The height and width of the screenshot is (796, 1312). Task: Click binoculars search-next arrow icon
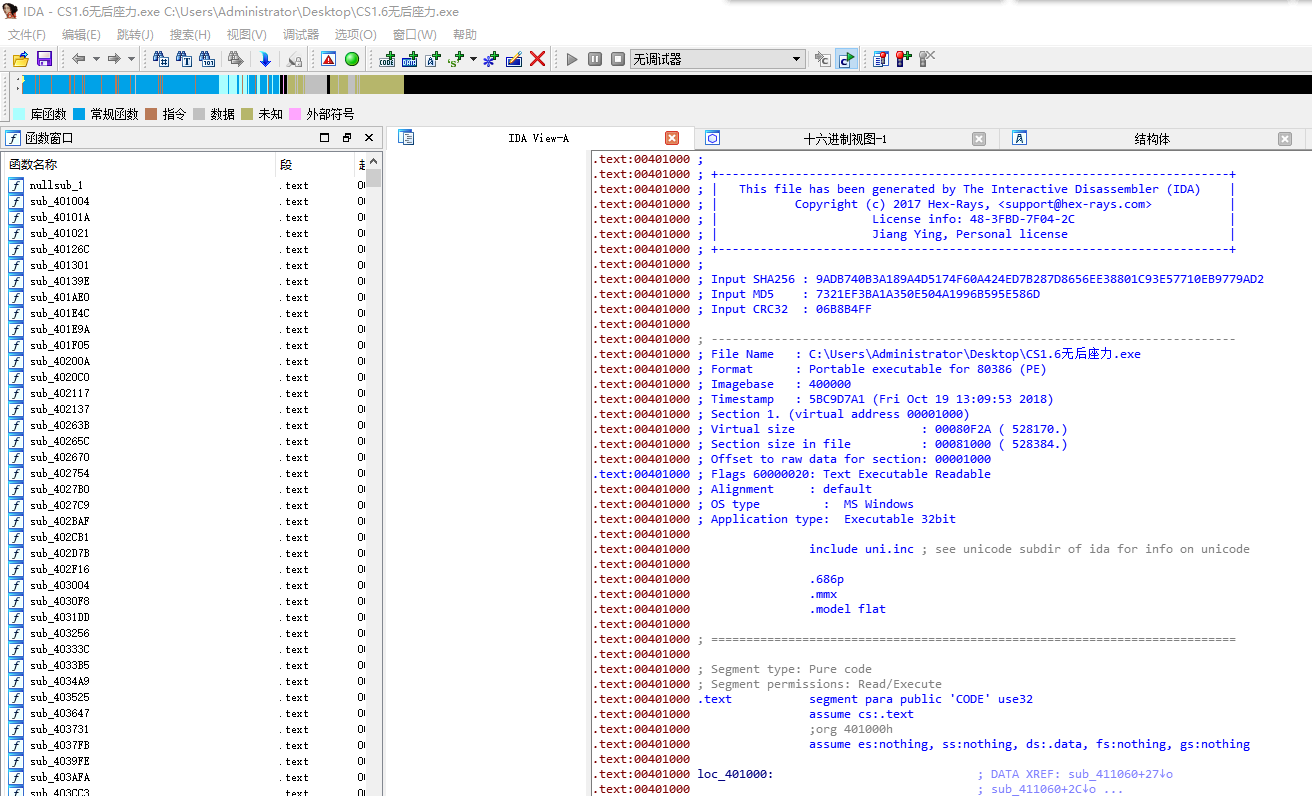[235, 59]
